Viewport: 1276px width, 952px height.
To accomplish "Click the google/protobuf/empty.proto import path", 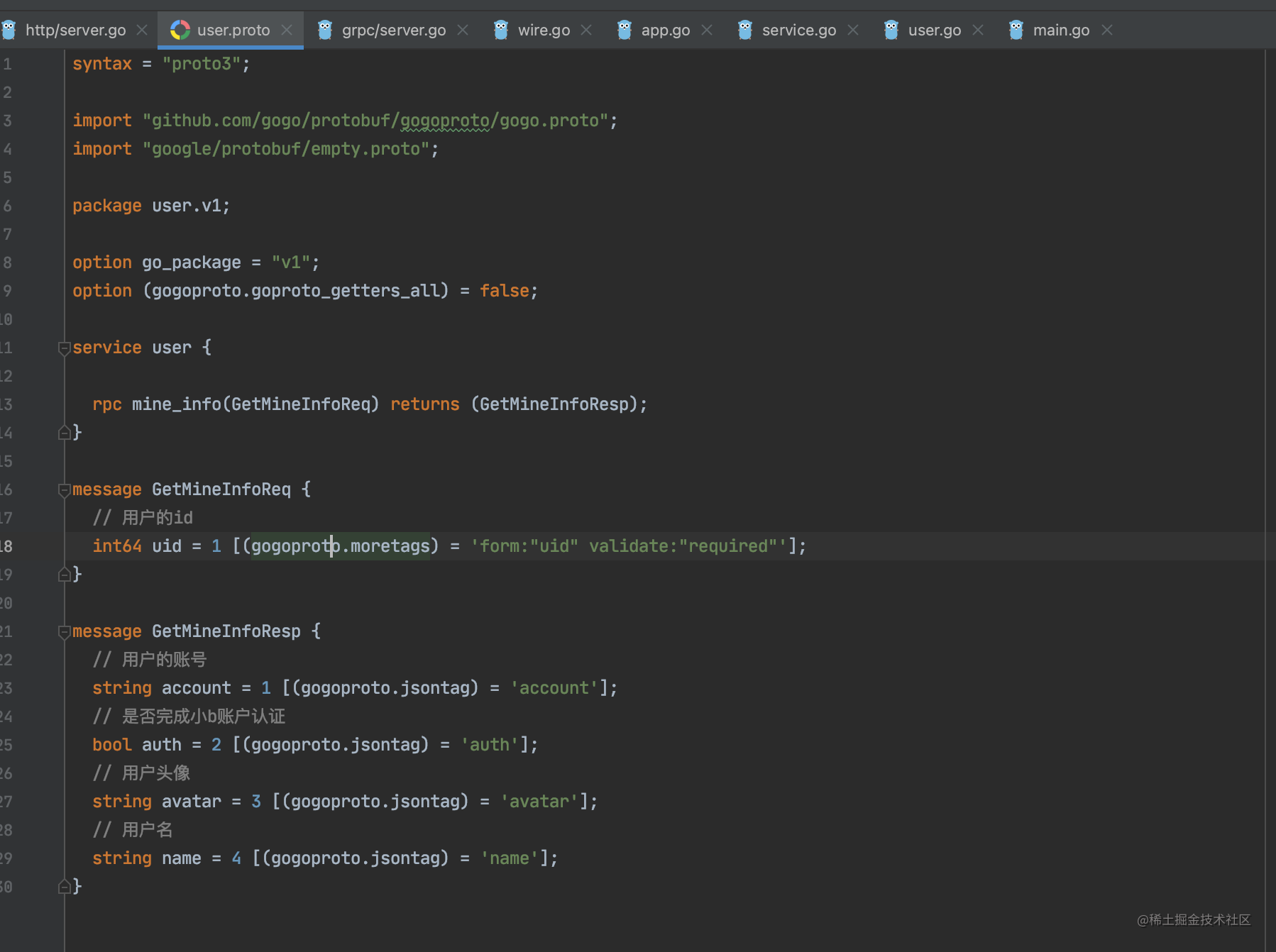I will coord(286,149).
